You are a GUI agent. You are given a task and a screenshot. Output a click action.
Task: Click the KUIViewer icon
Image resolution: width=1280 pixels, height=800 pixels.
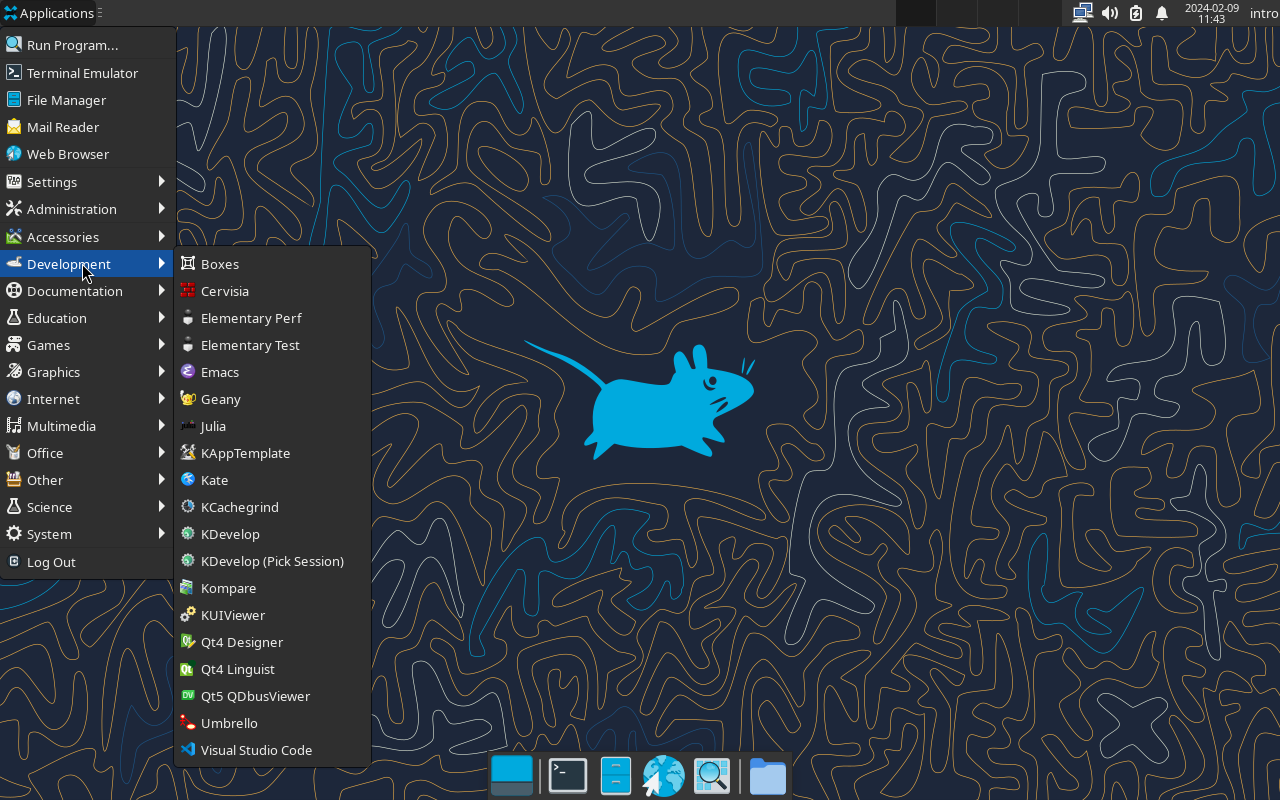pyautogui.click(x=187, y=614)
